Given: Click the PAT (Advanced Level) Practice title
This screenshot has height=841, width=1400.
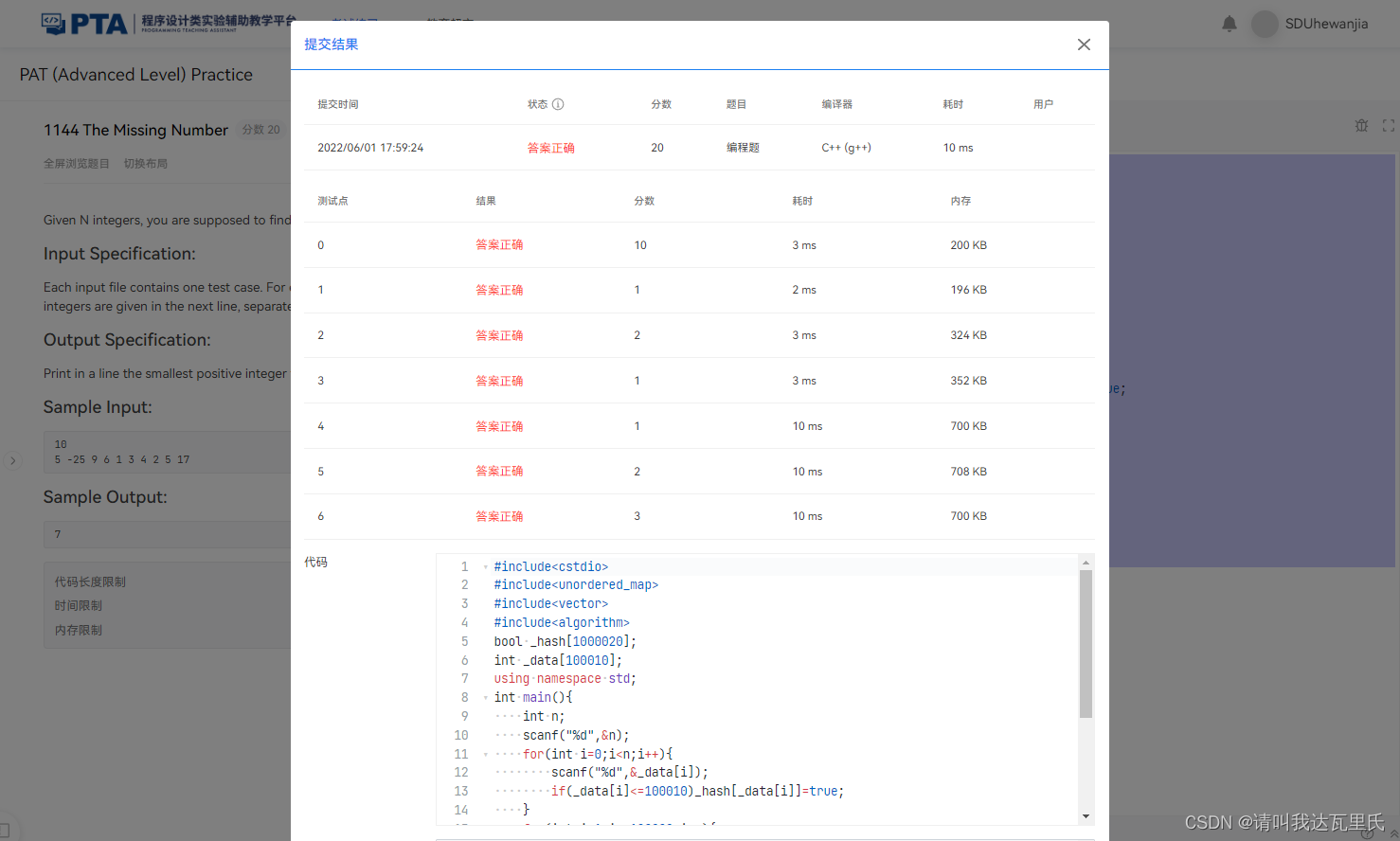Looking at the screenshot, I should click(x=136, y=75).
